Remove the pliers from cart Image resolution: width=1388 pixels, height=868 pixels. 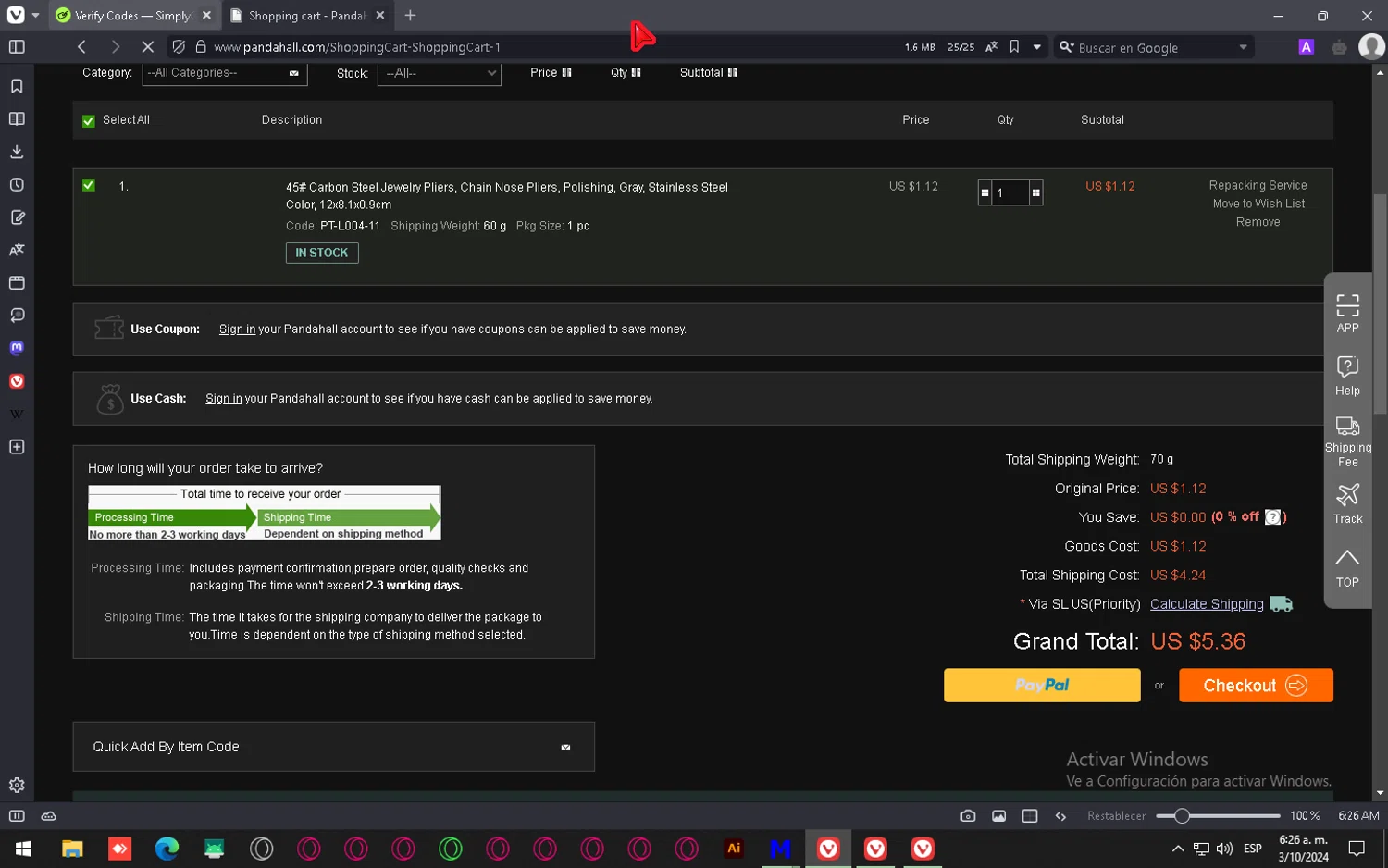point(1258,222)
